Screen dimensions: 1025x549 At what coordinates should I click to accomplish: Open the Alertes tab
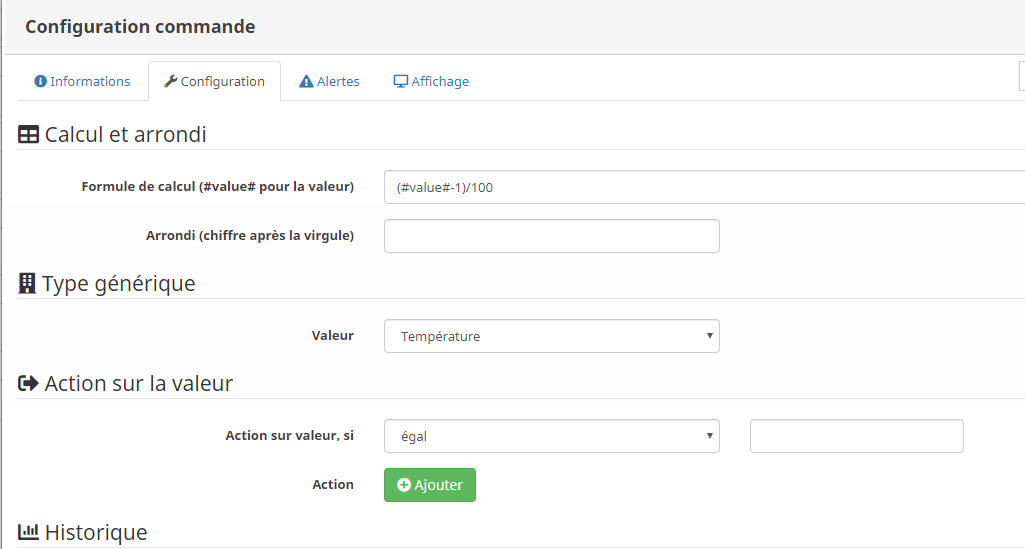[x=338, y=82]
